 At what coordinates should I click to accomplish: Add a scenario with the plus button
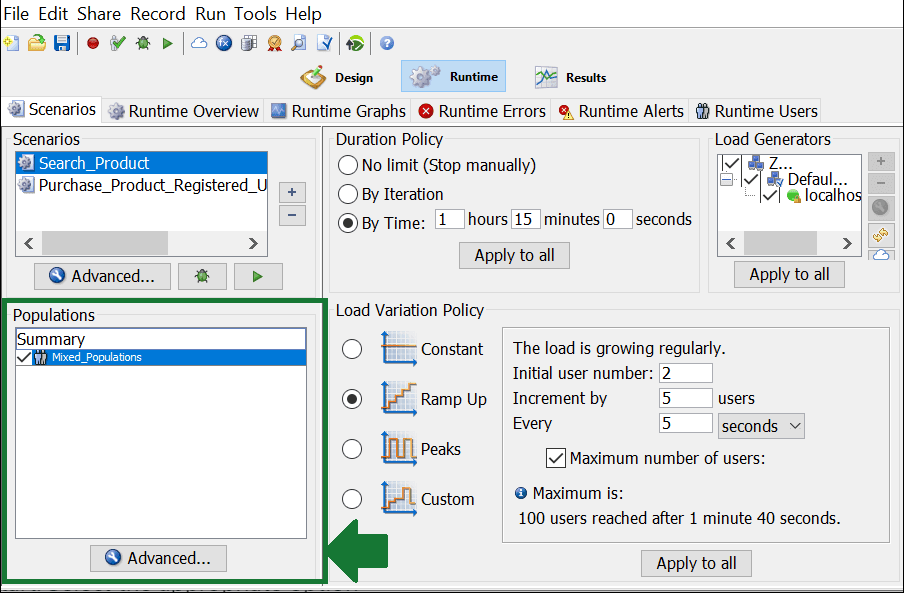[292, 192]
